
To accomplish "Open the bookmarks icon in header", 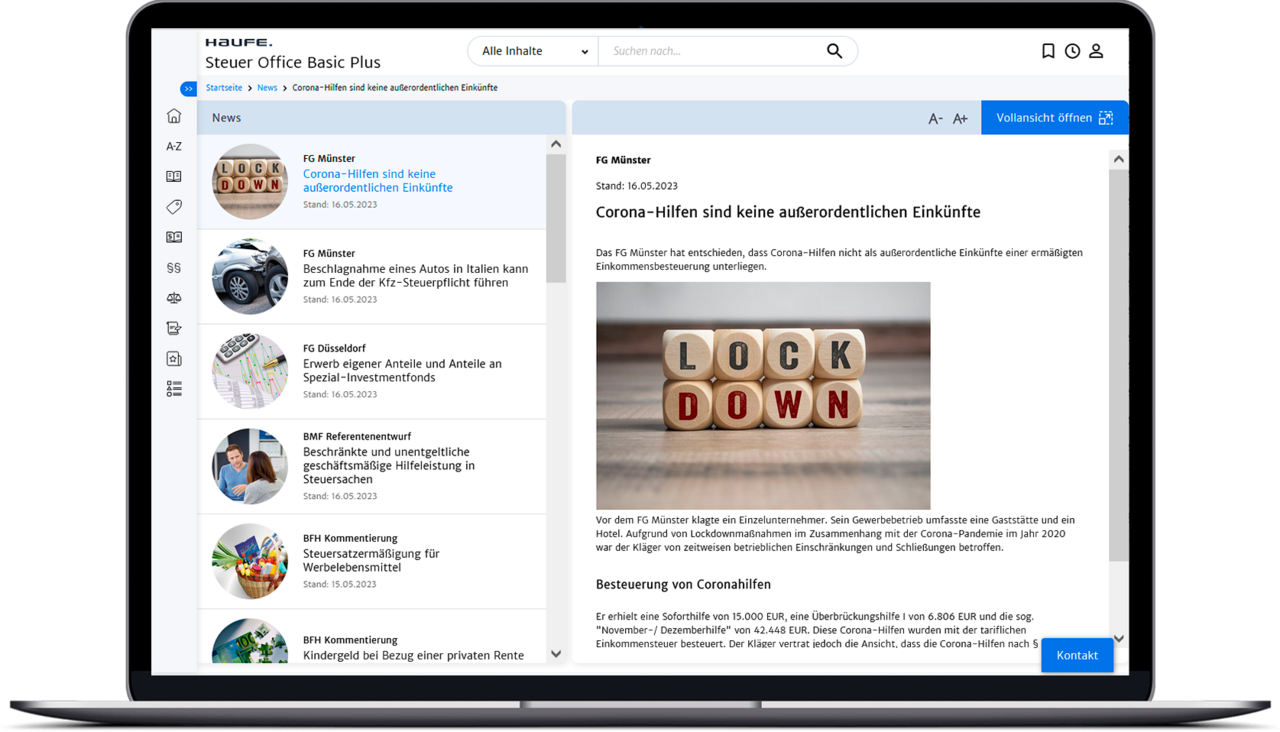I will (x=1048, y=51).
